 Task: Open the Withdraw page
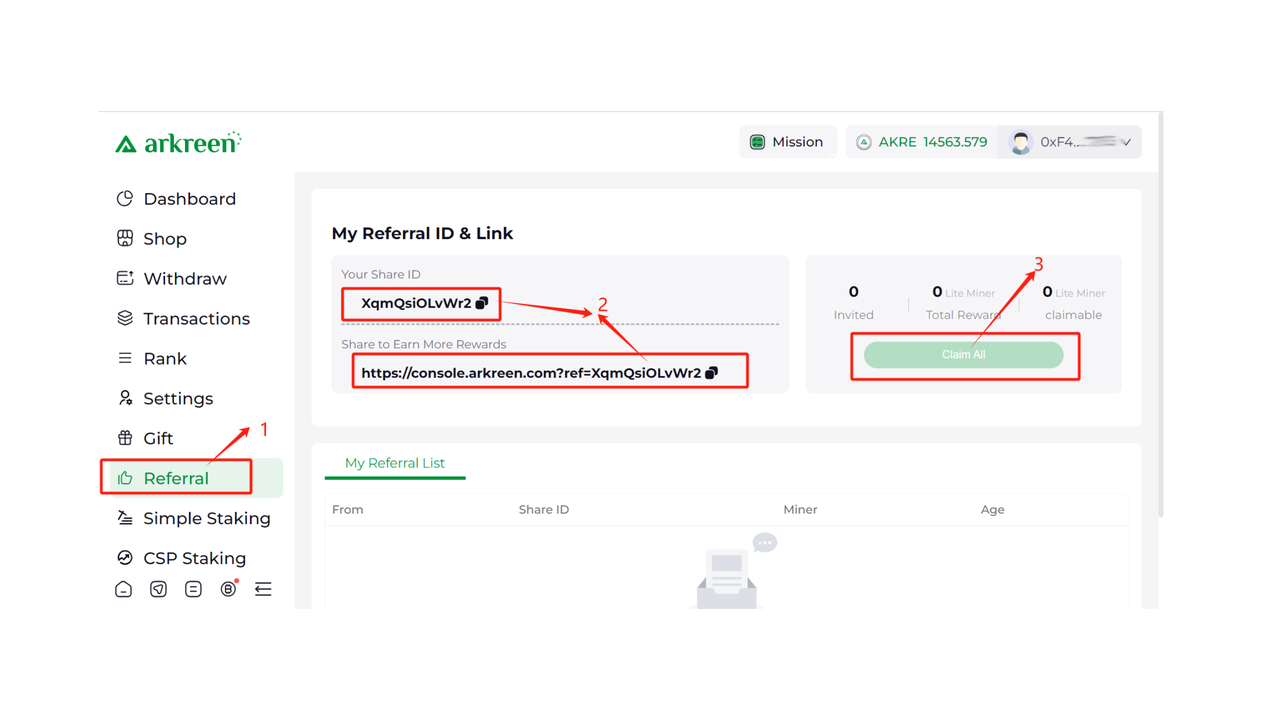[x=184, y=279]
